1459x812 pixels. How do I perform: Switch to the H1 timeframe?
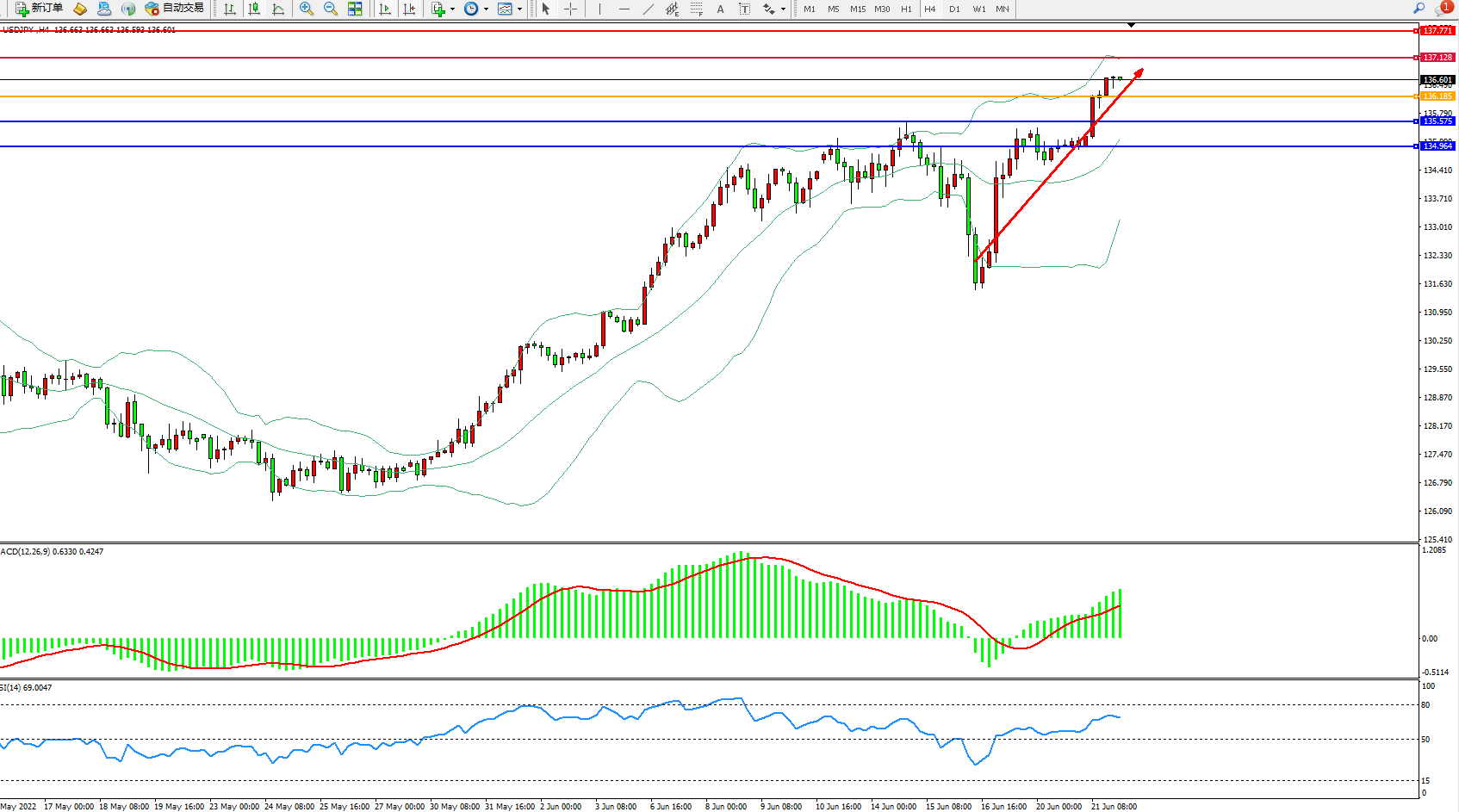906,9
